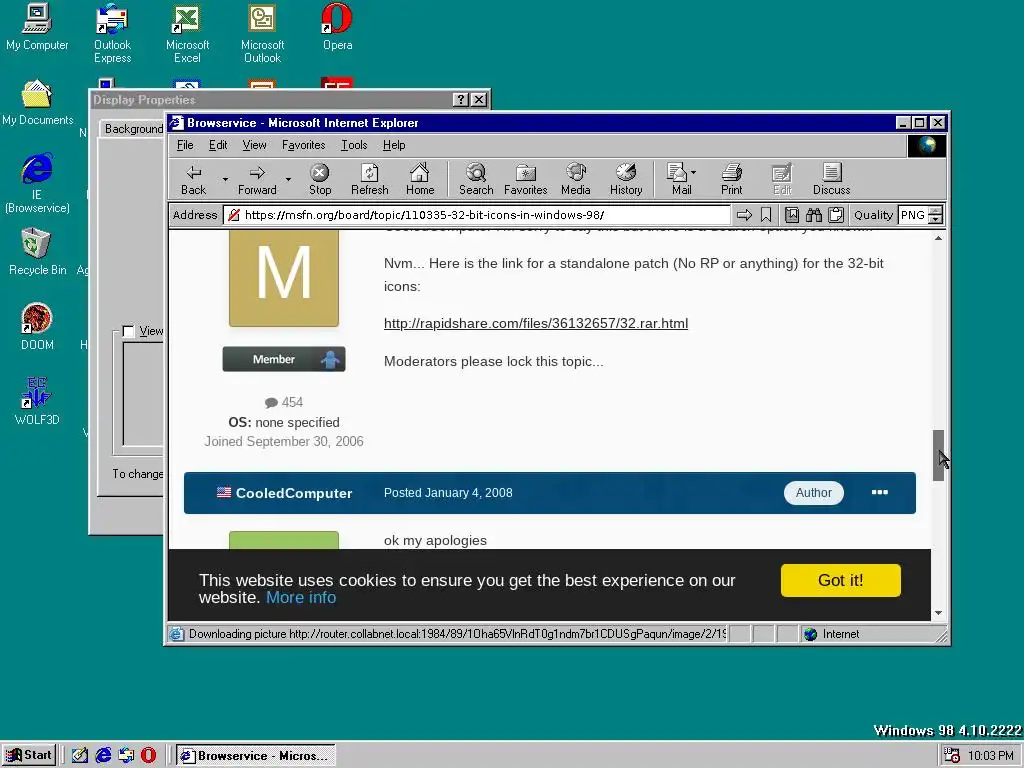Expand the Mail button dropdown arrow
Screen dimensions: 1024x768
pos(694,173)
